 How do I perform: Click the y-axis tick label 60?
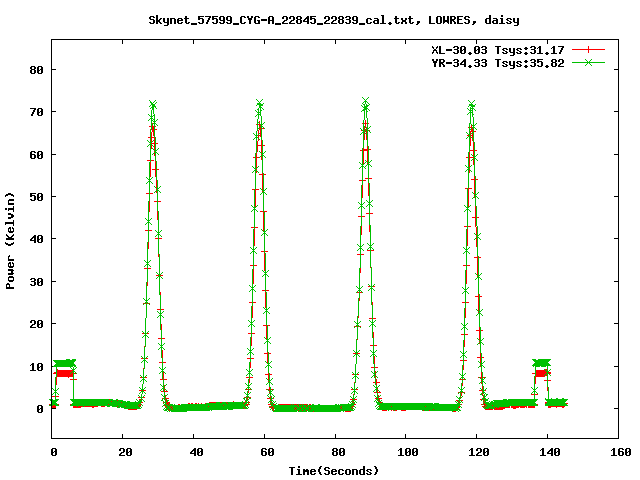click(x=36, y=155)
